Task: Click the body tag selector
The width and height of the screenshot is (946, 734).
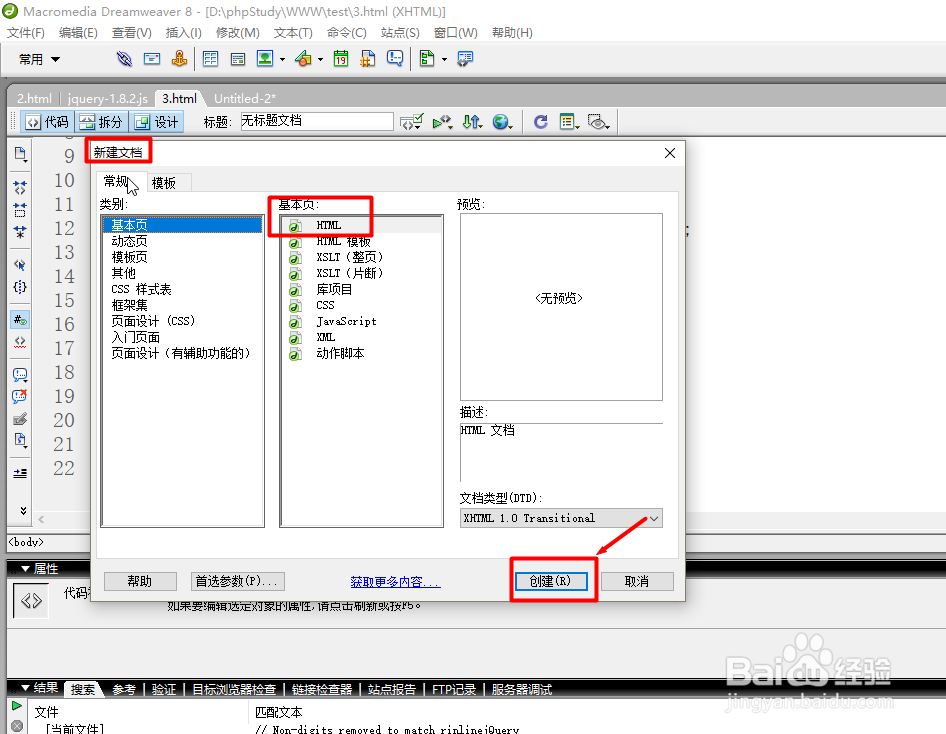Action: pyautogui.click(x=26, y=542)
